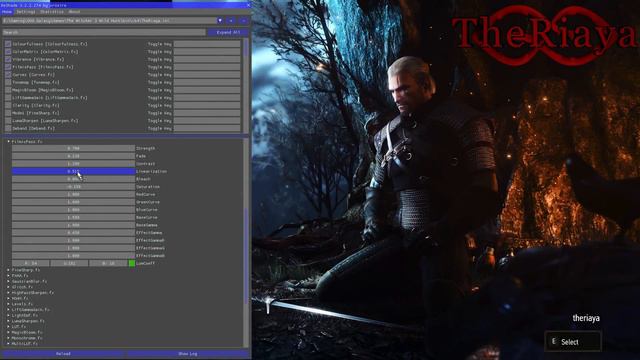Close the ReShade overlay window
The image size is (640, 360).
tap(248, 5)
